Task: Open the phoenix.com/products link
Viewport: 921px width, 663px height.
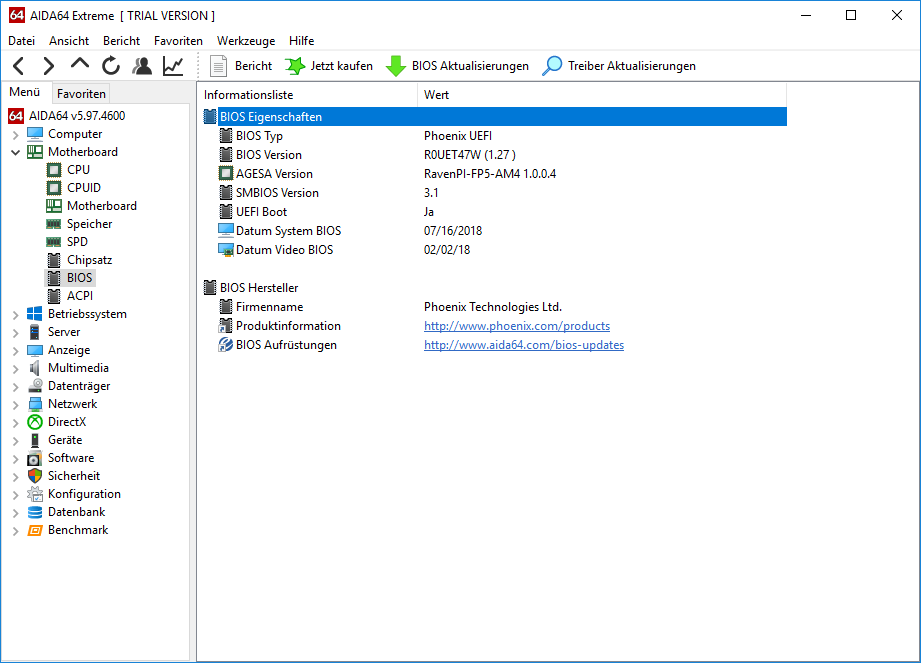Action: (x=517, y=326)
